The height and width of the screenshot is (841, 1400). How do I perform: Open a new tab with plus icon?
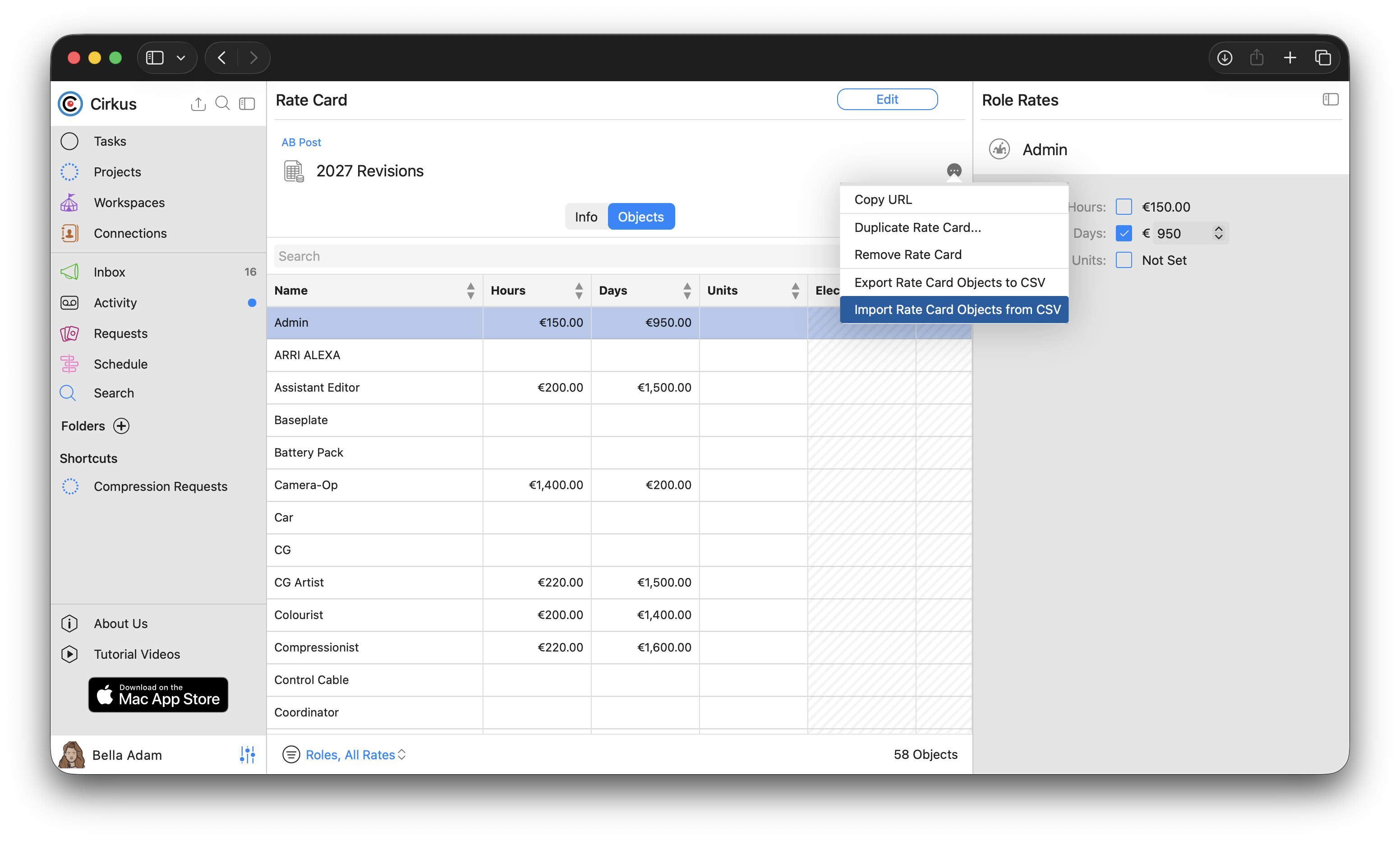[1290, 58]
